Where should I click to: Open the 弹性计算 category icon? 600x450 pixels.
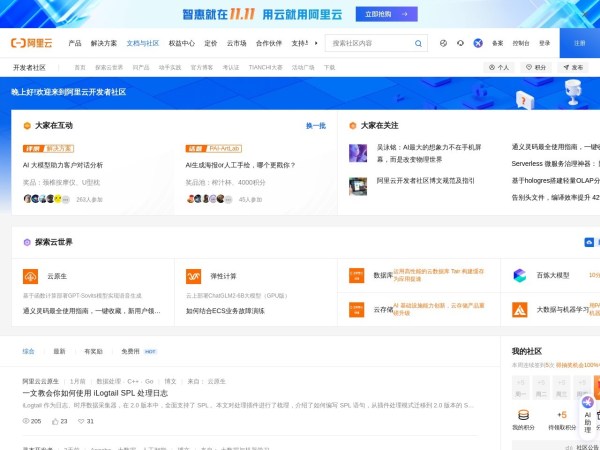coord(194,275)
